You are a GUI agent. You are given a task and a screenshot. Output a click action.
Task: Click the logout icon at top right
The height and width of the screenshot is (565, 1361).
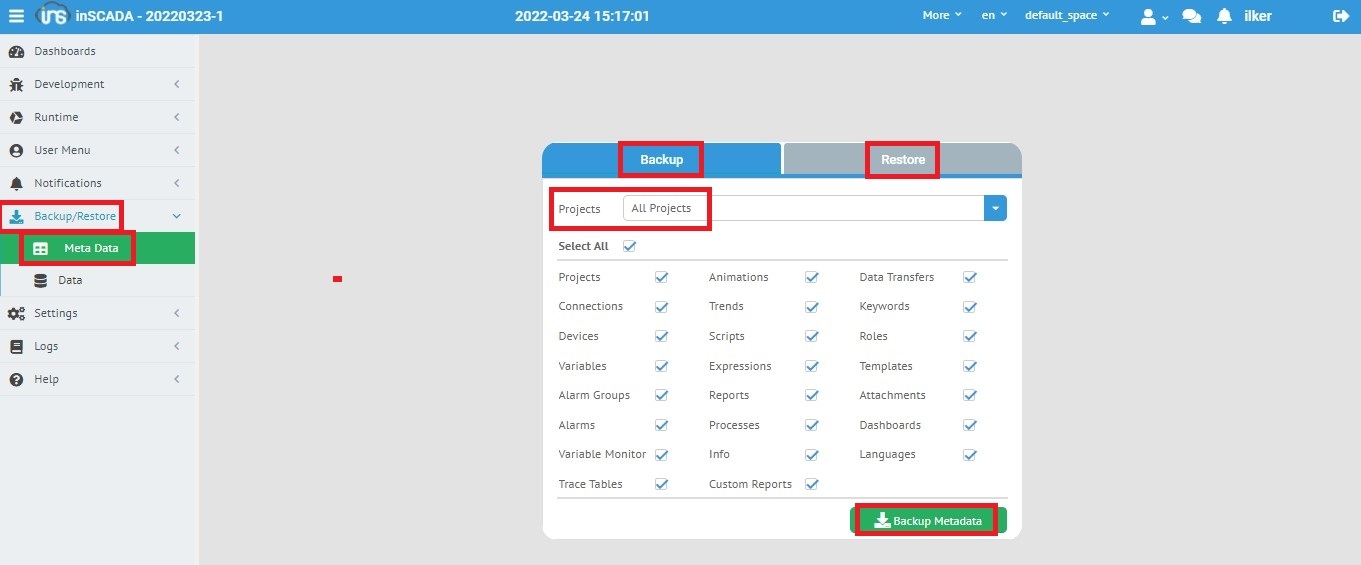1340,16
